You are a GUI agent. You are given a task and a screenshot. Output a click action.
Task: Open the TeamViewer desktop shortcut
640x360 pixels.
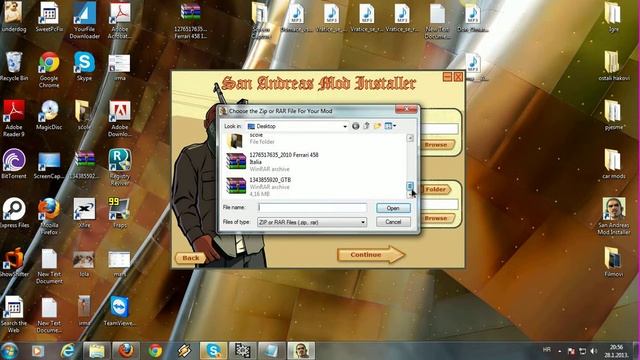pyautogui.click(x=119, y=311)
